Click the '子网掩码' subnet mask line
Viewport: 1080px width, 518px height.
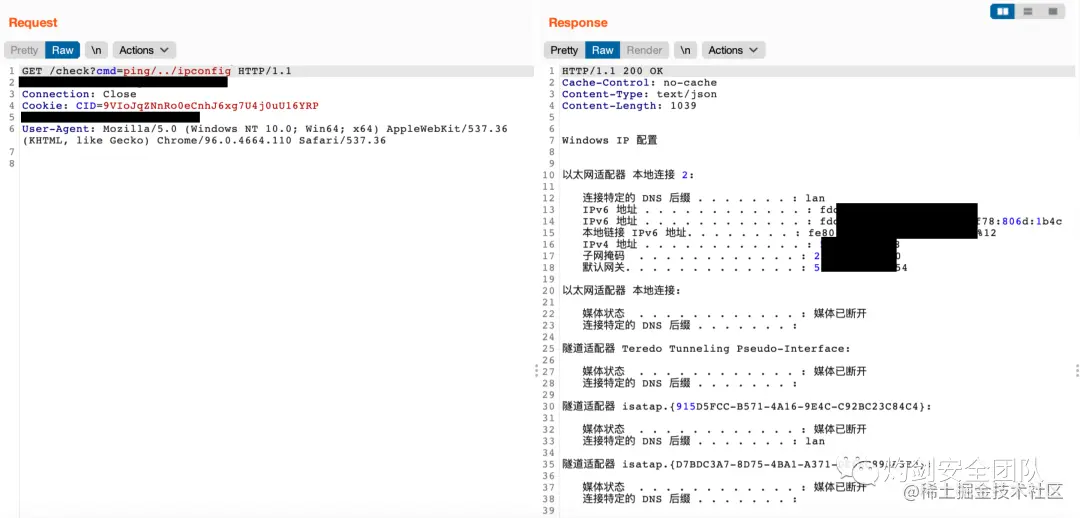741,256
